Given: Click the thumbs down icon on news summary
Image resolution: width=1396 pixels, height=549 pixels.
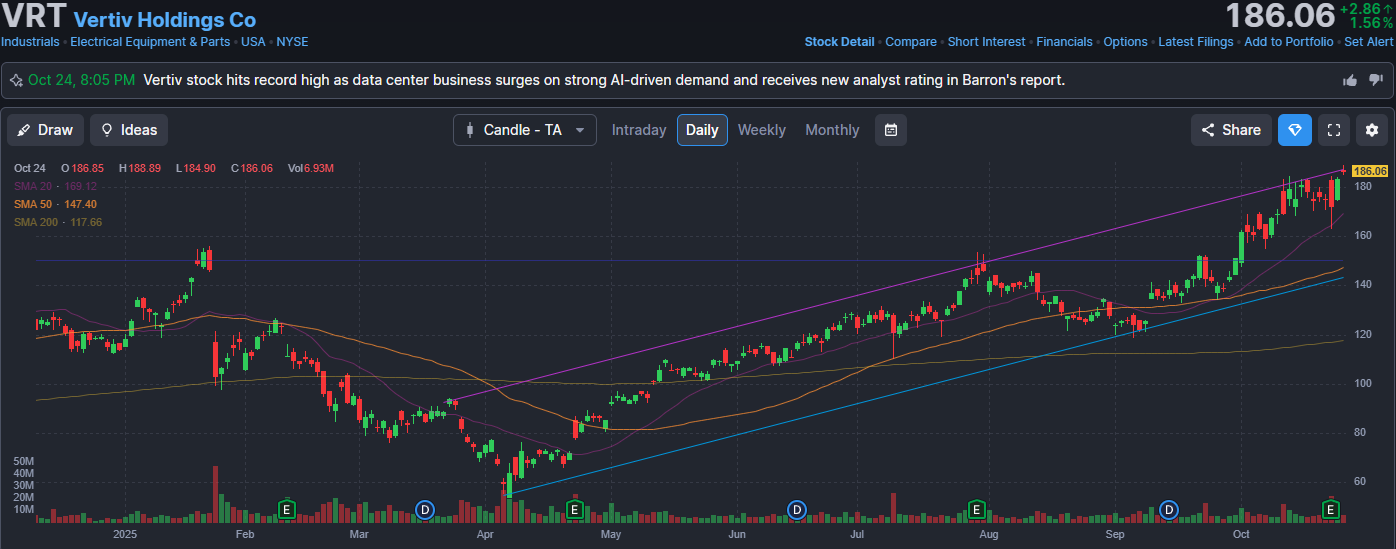Looking at the screenshot, I should tap(1376, 80).
